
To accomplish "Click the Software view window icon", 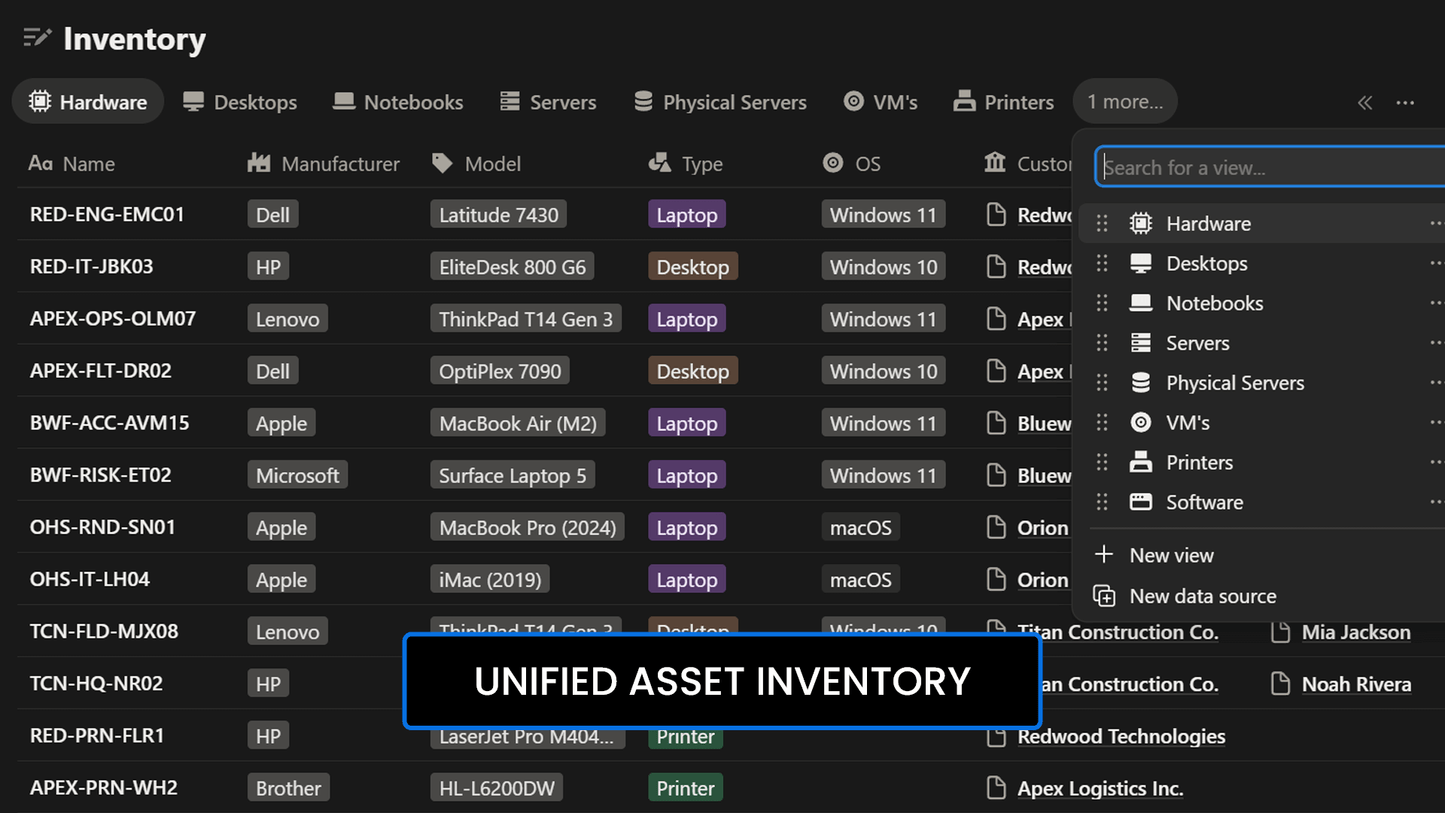I will pyautogui.click(x=1140, y=503).
